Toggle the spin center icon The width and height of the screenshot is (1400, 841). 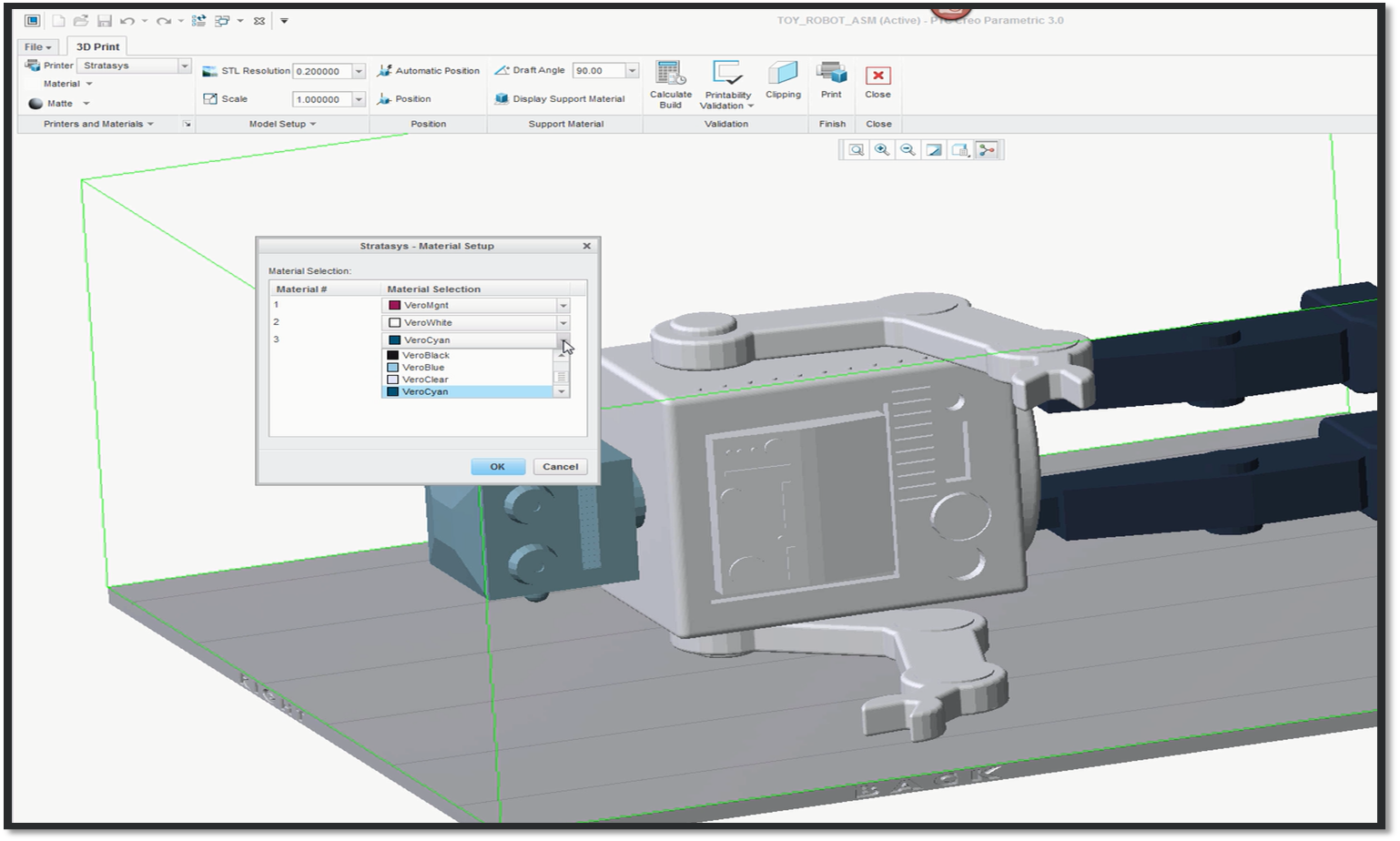(987, 150)
